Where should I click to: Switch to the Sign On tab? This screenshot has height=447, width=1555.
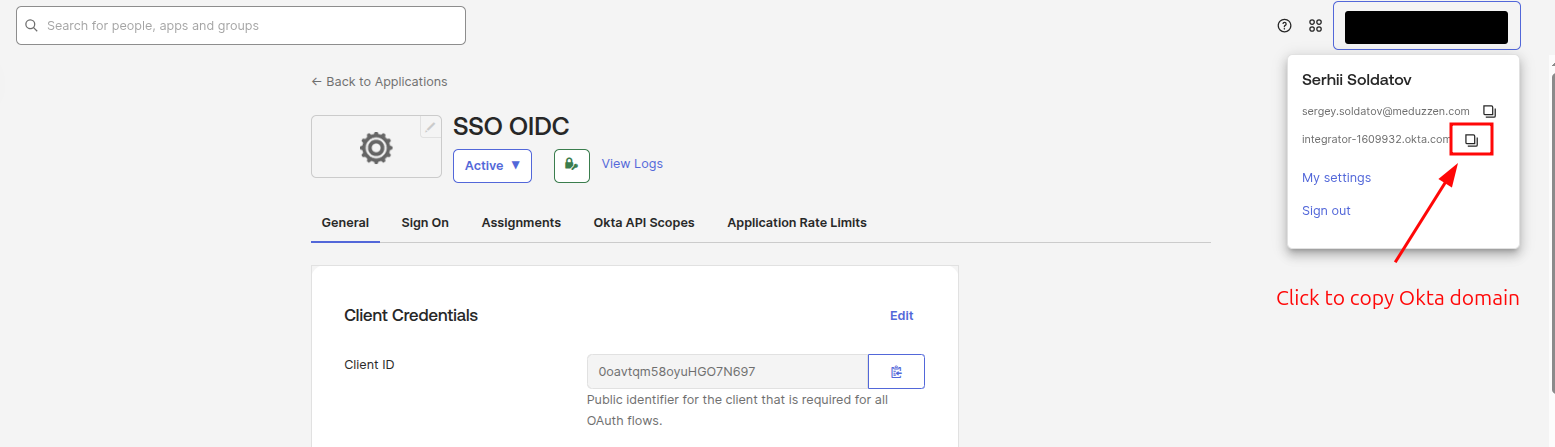[x=425, y=223]
